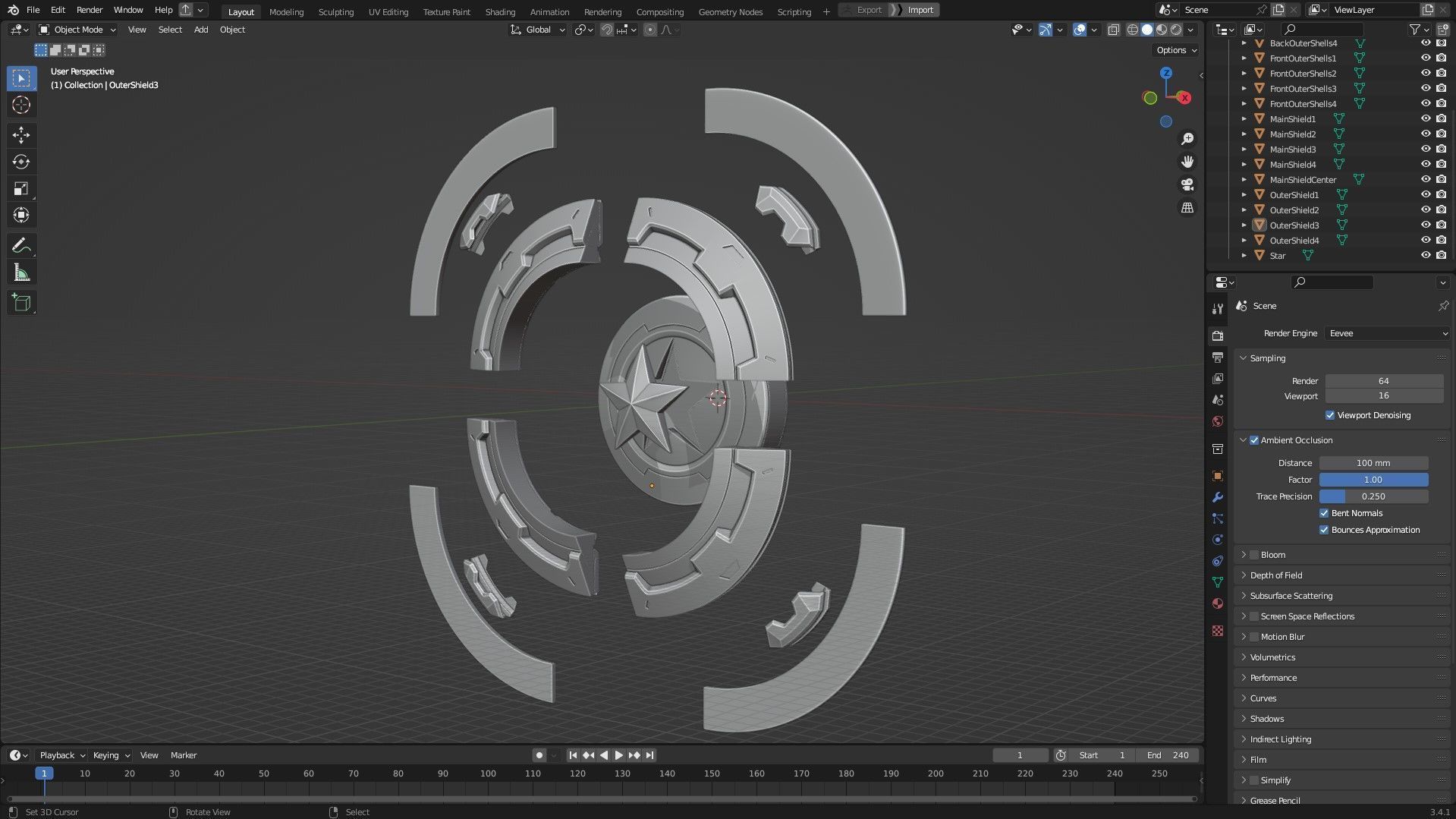The width and height of the screenshot is (1456, 819).
Task: Activate the Move tool
Action: tap(21, 135)
